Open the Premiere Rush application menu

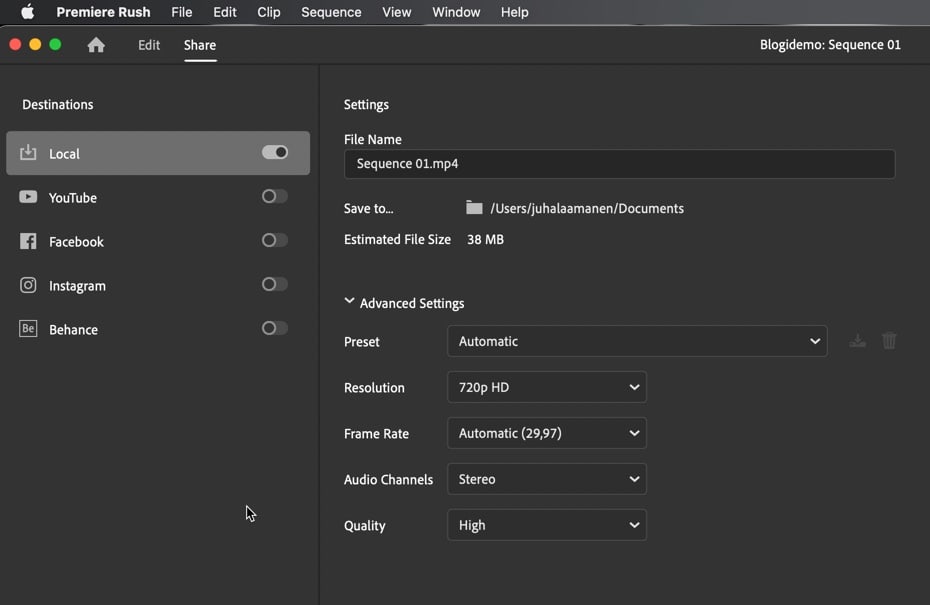point(103,12)
